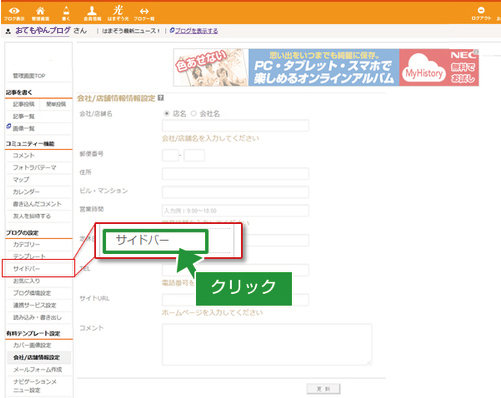Click the おてもやんブログ username link

click(x=43, y=31)
